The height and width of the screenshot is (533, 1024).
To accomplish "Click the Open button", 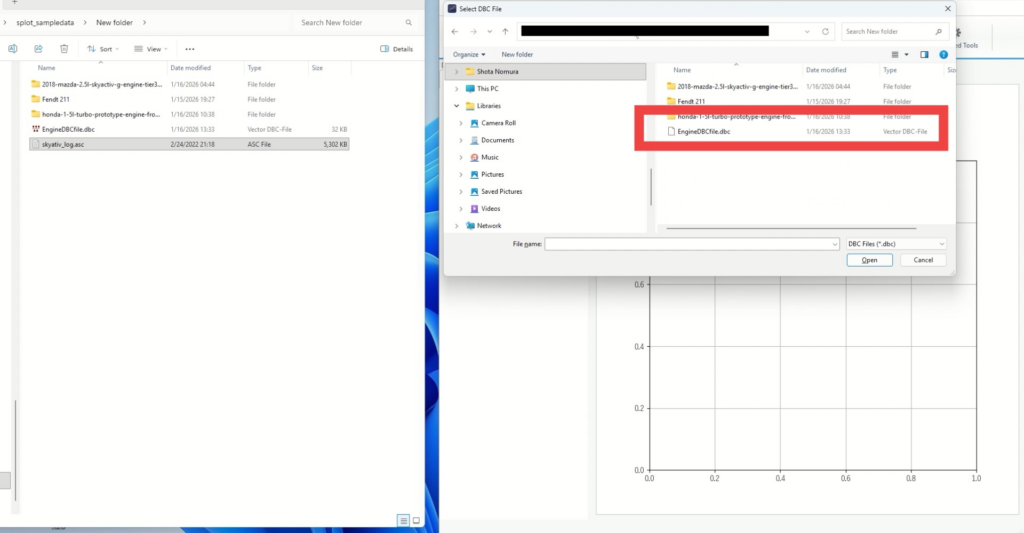I will coord(869,260).
